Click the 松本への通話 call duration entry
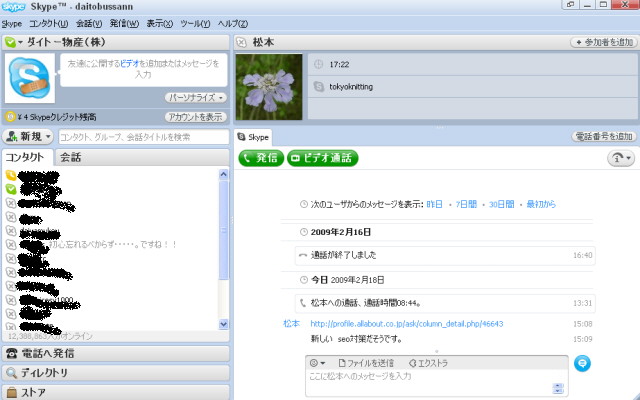640x400 pixels. coord(445,303)
